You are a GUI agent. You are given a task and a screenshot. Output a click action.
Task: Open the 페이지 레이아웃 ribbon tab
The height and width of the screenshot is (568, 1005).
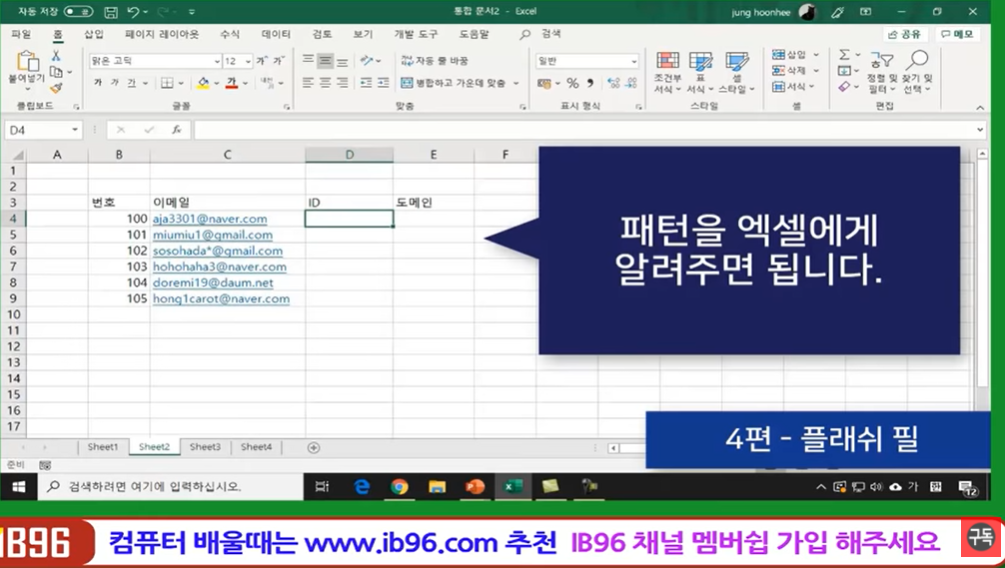pyautogui.click(x=162, y=34)
